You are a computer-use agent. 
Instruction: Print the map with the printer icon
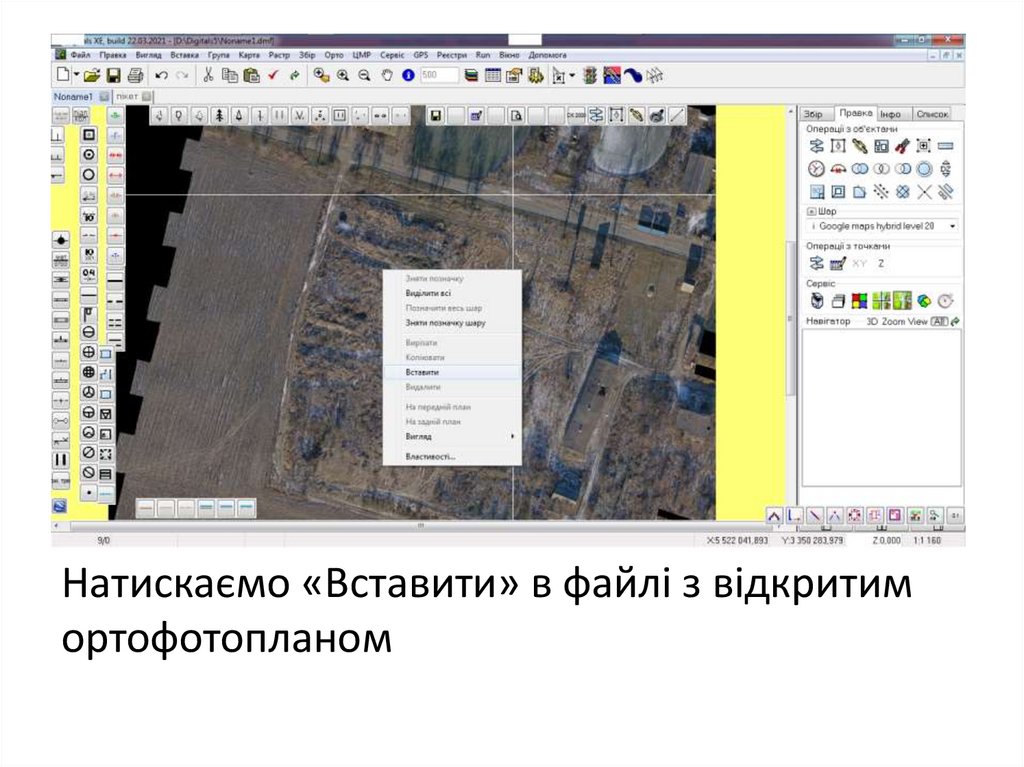(135, 76)
